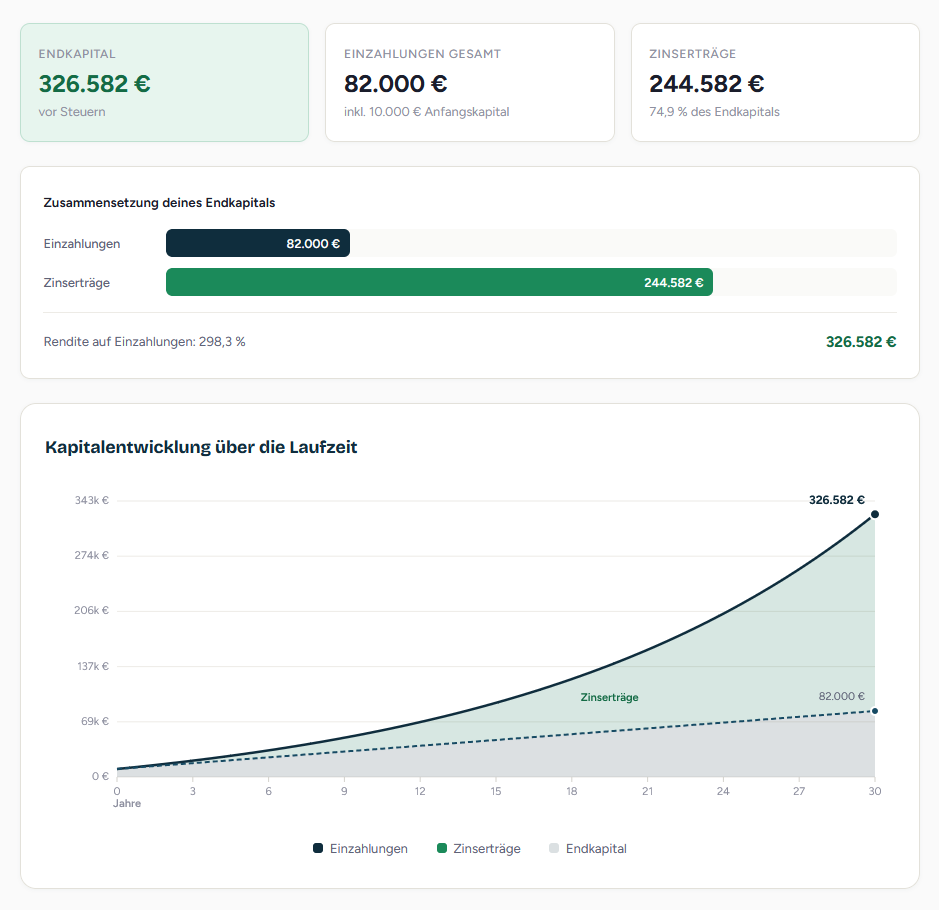This screenshot has height=910, width=939.
Task: Click the dark Einzahlungen bar showing 82.000 €
Action: (257, 243)
